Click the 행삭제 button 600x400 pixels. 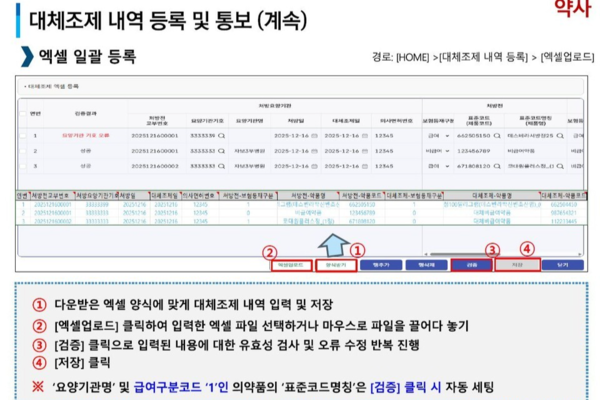(426, 265)
